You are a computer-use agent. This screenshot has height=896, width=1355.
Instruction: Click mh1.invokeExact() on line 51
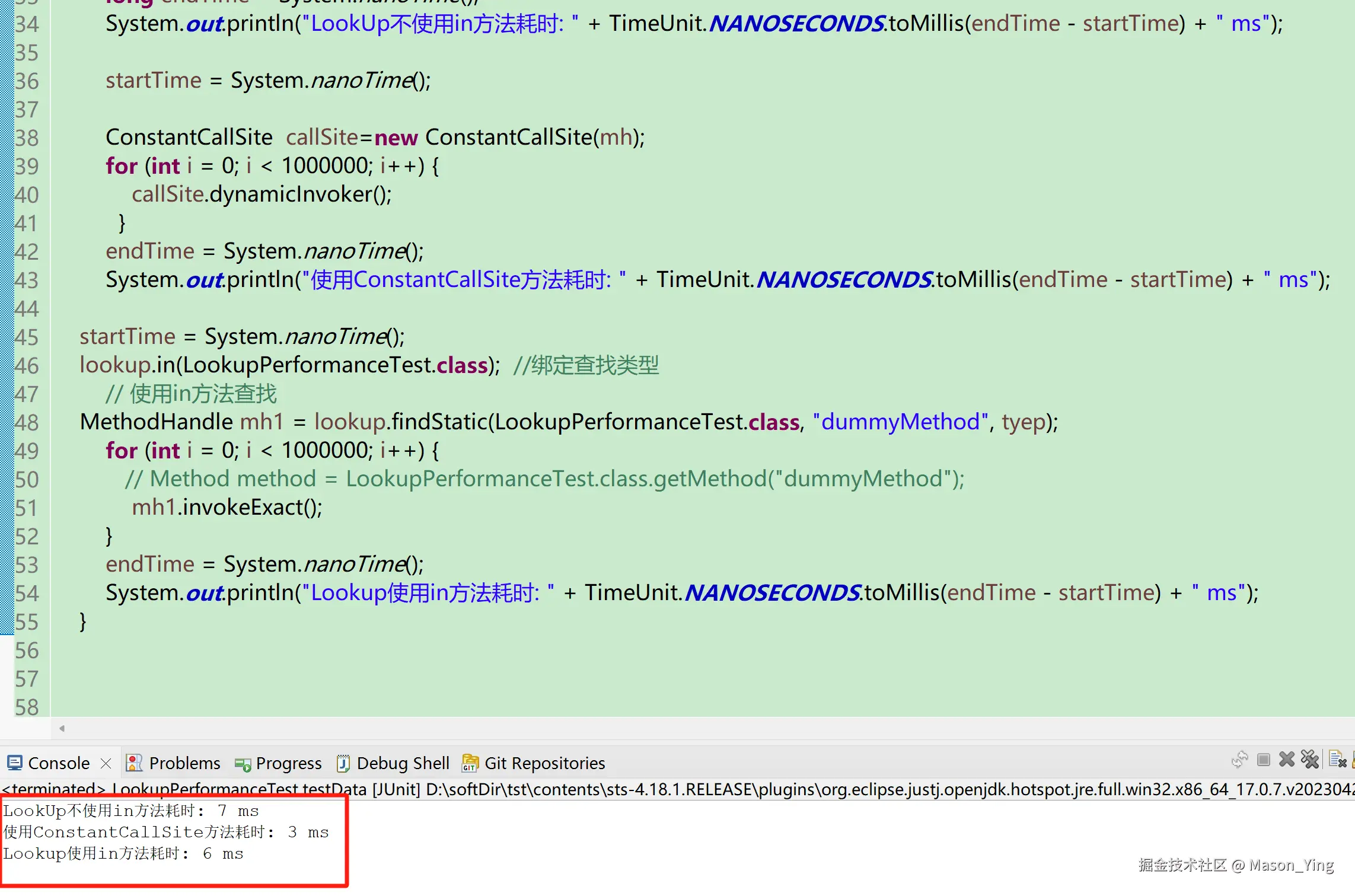227,508
